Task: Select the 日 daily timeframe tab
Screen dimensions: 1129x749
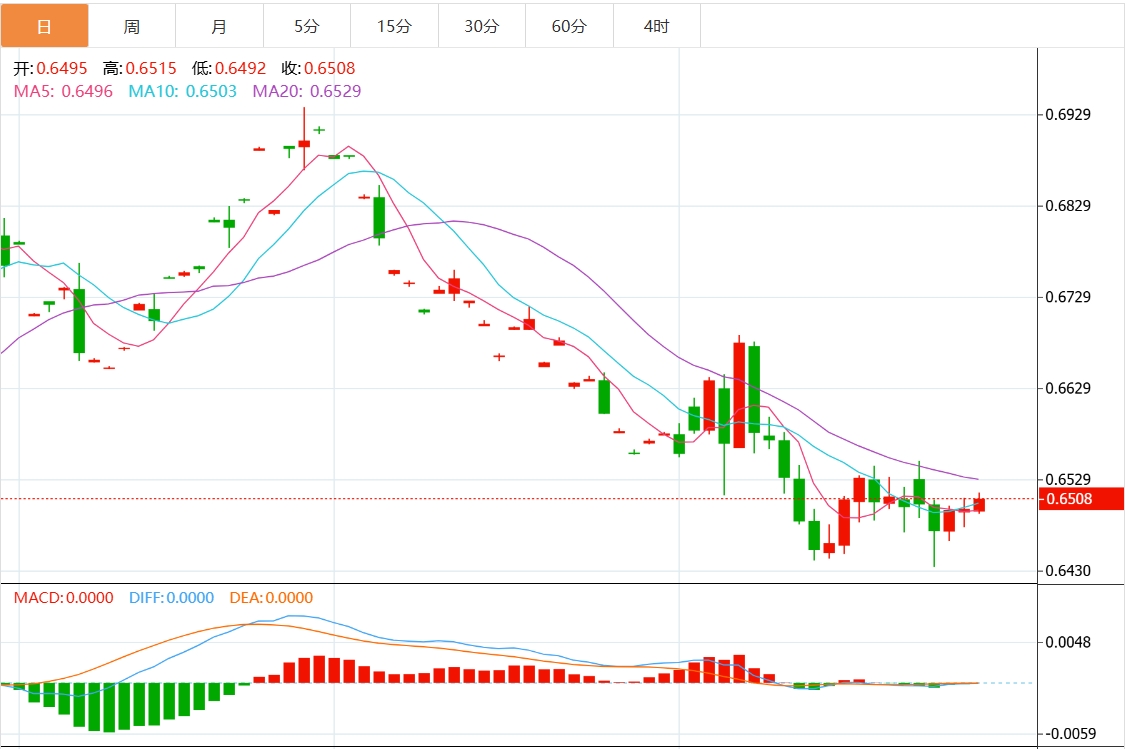Action: (45, 26)
